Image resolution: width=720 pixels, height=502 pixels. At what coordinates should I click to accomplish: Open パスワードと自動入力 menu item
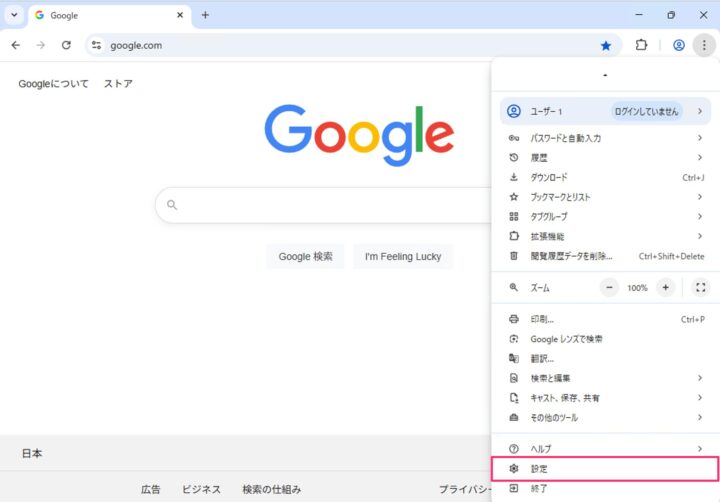[605, 138]
